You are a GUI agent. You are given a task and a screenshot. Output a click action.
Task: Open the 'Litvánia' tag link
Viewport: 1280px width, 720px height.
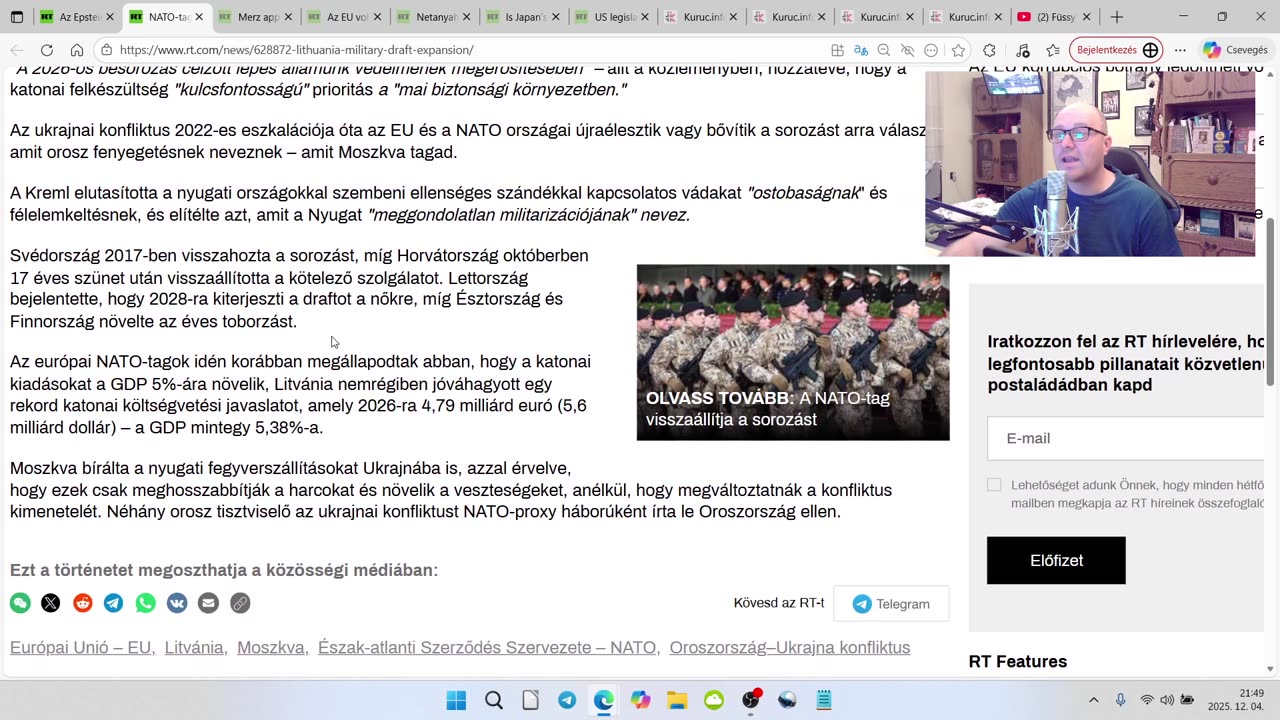coord(196,648)
